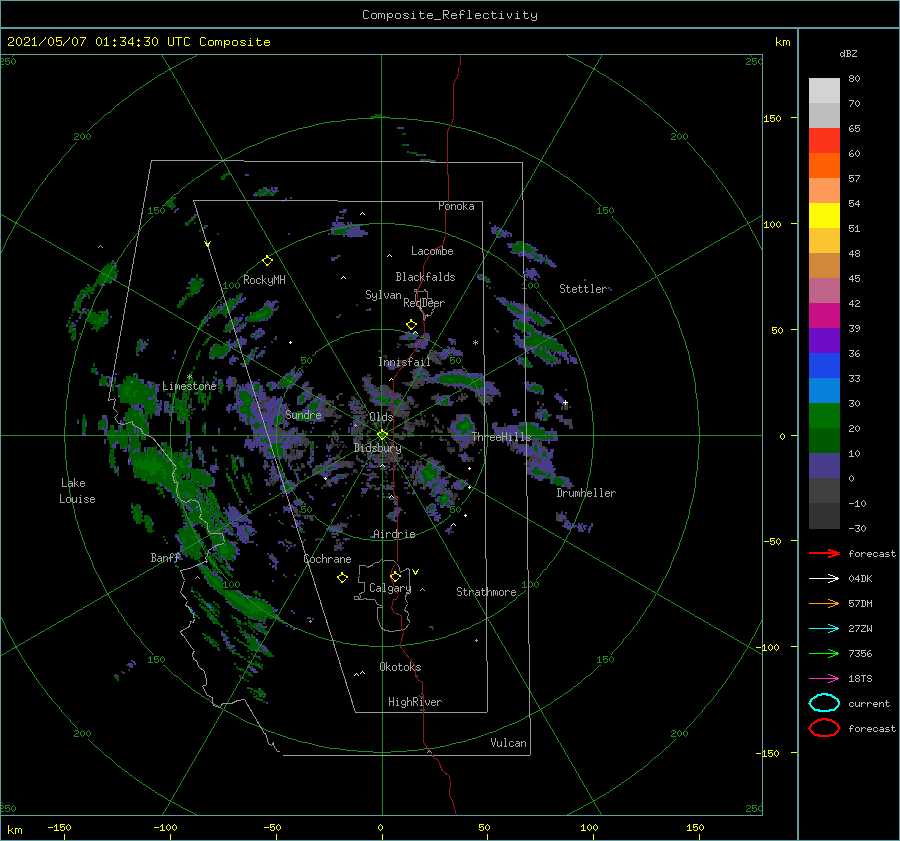Viewport: 900px width, 841px height.
Task: Click the 04DK legend label
Action: tap(860, 579)
